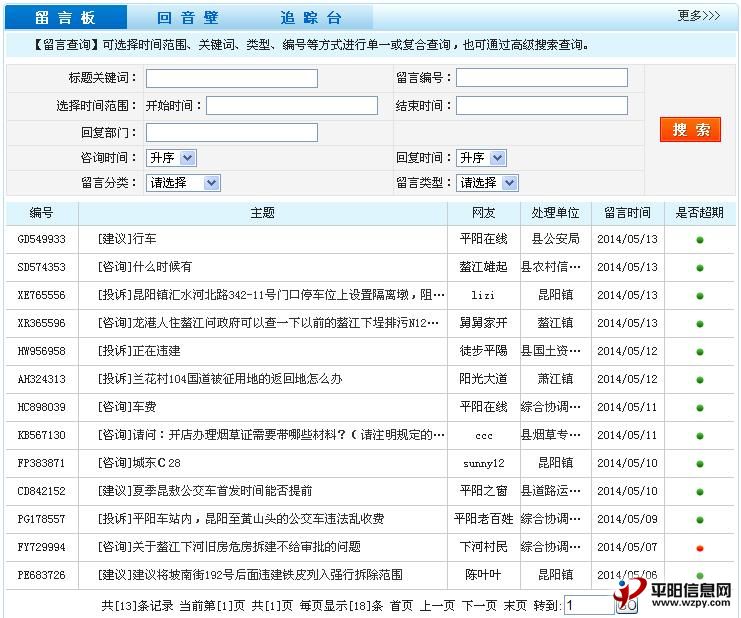Screen dimensions: 741x618
Task: Click the green status dot for HC898039
Action: (700, 408)
